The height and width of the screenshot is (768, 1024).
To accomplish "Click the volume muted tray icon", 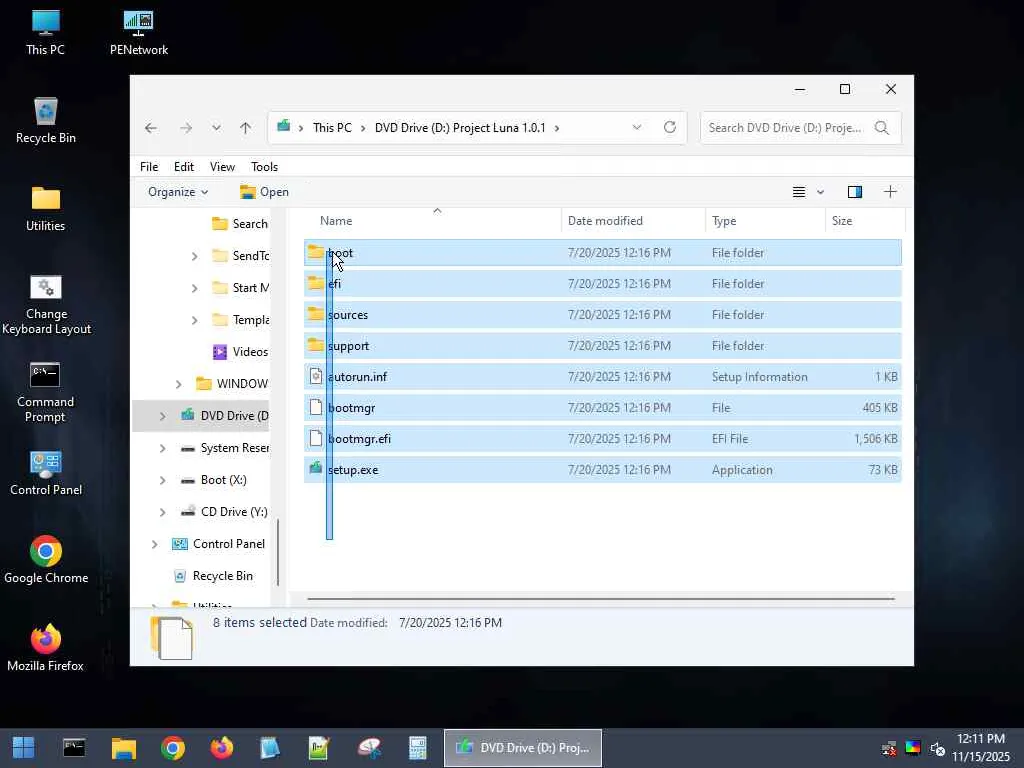I will pos(937,748).
